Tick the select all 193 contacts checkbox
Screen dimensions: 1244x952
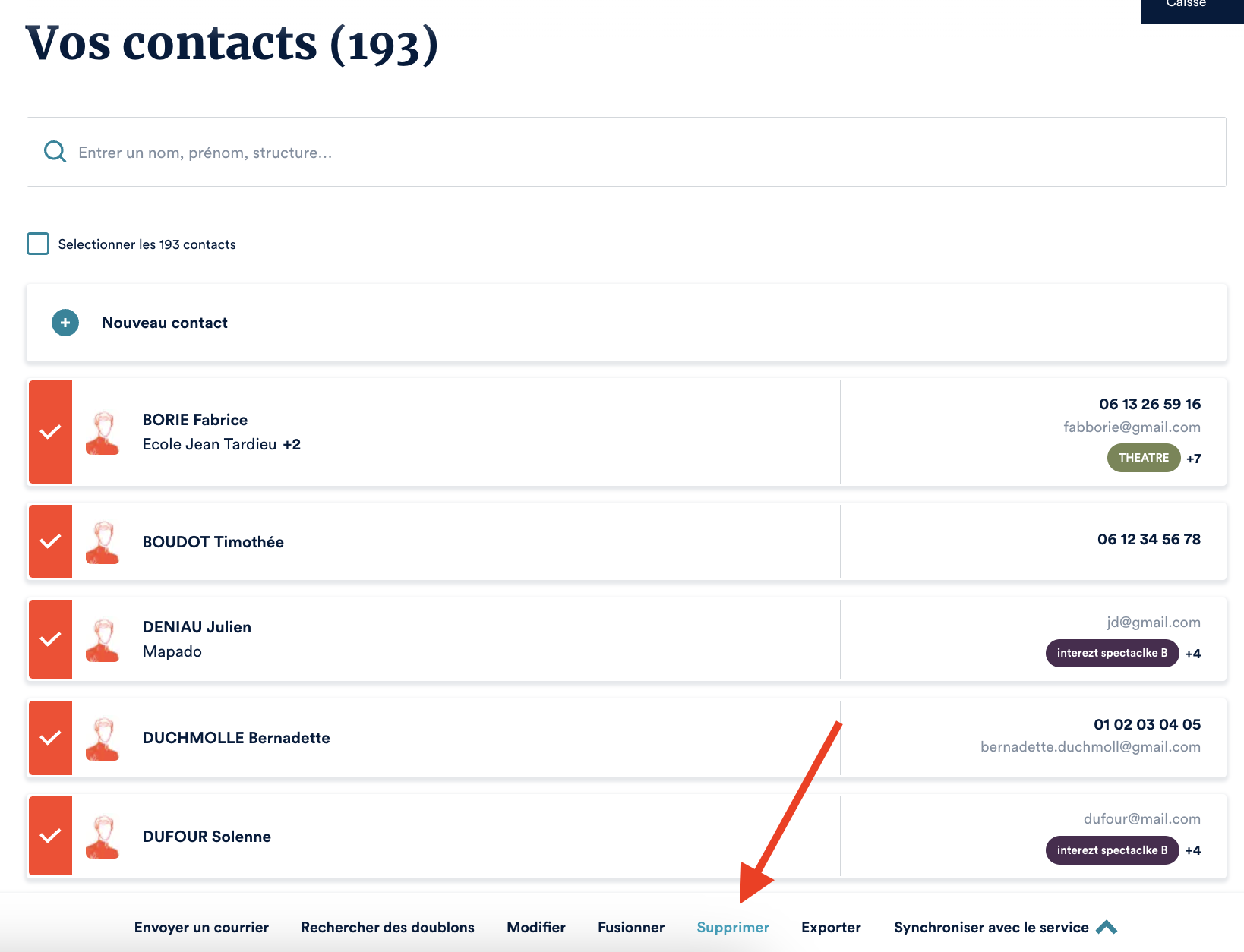click(x=38, y=244)
